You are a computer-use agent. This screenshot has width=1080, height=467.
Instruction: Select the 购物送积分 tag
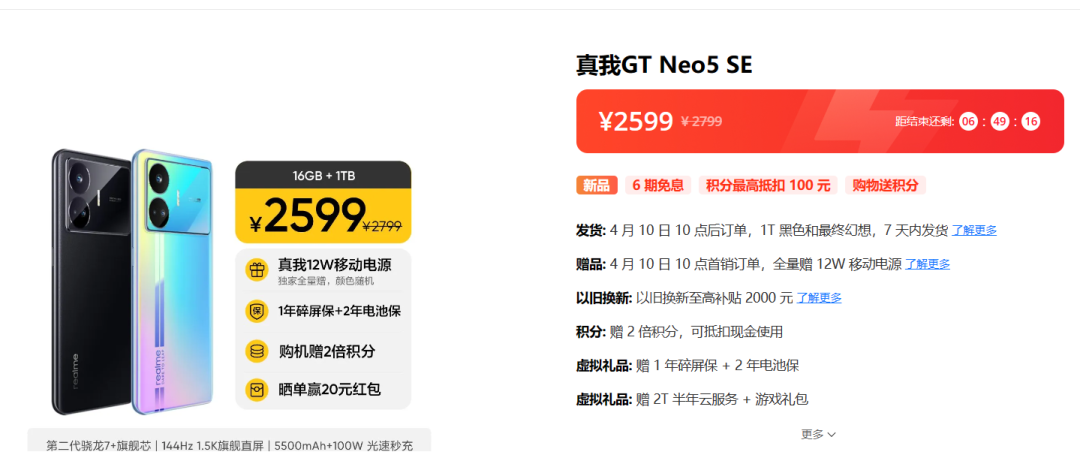pos(886,185)
